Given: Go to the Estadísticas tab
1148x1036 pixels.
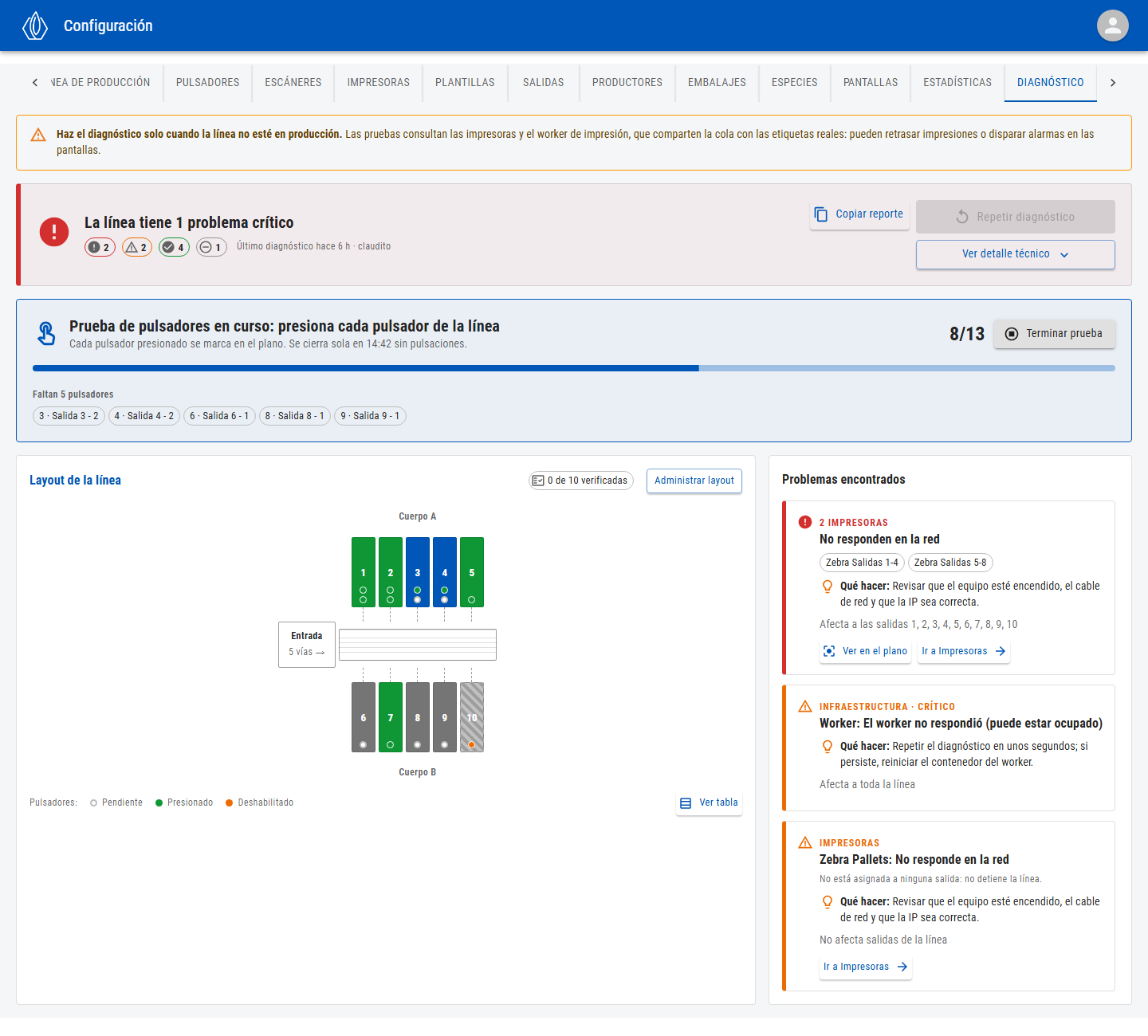Looking at the screenshot, I should (957, 82).
